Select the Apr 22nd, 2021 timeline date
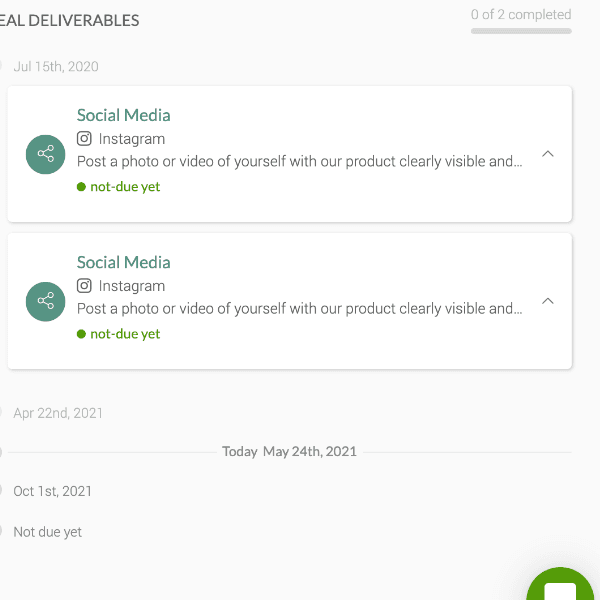 (58, 413)
